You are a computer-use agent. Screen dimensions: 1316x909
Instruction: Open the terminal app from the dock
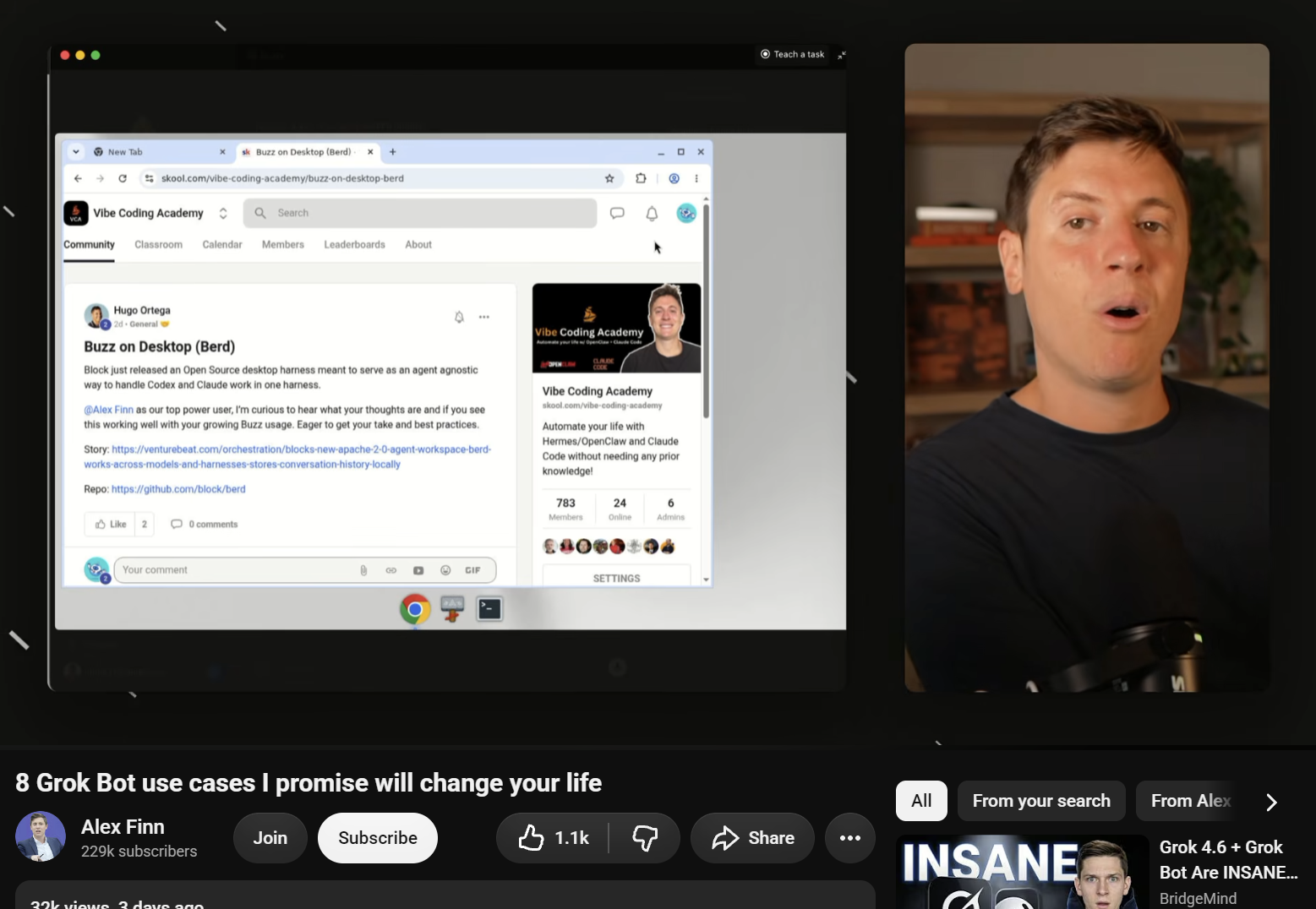(x=489, y=608)
